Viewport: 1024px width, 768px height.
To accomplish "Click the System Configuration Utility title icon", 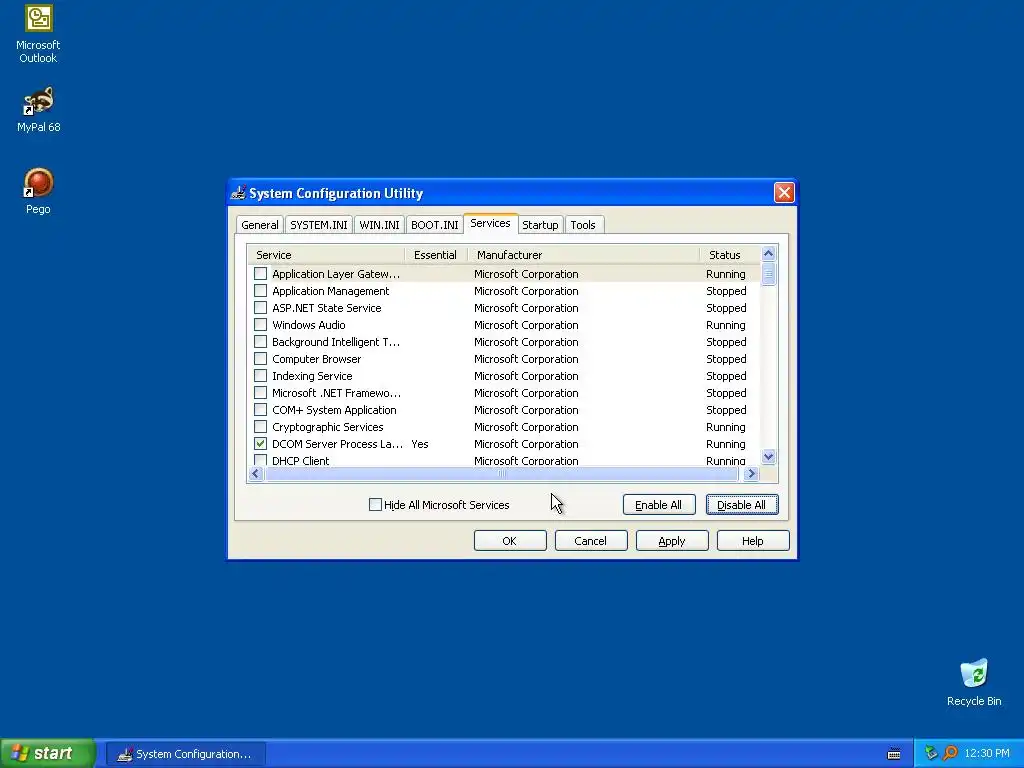I will (x=238, y=193).
